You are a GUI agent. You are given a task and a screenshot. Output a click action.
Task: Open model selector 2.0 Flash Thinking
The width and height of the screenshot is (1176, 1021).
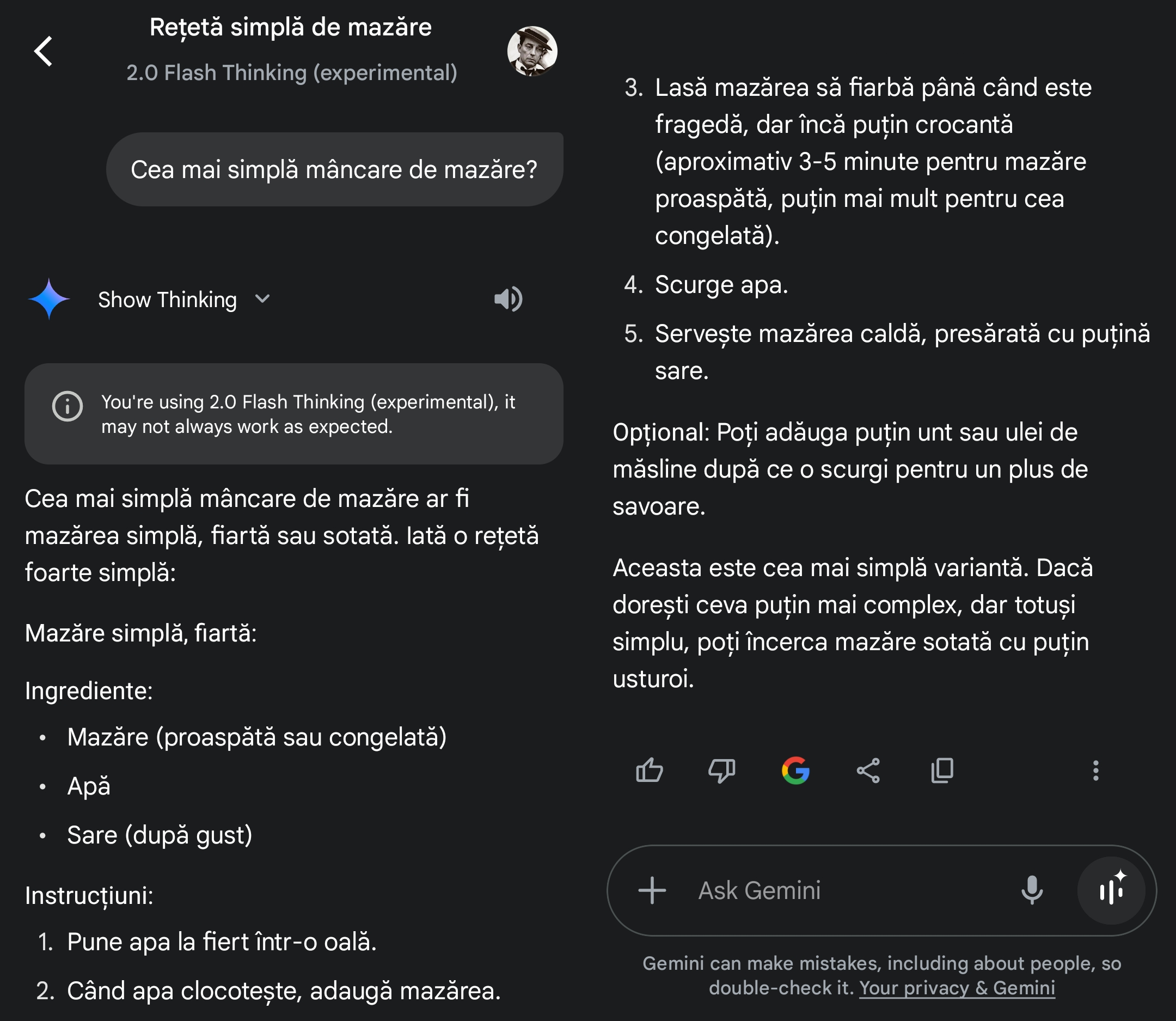click(x=291, y=73)
